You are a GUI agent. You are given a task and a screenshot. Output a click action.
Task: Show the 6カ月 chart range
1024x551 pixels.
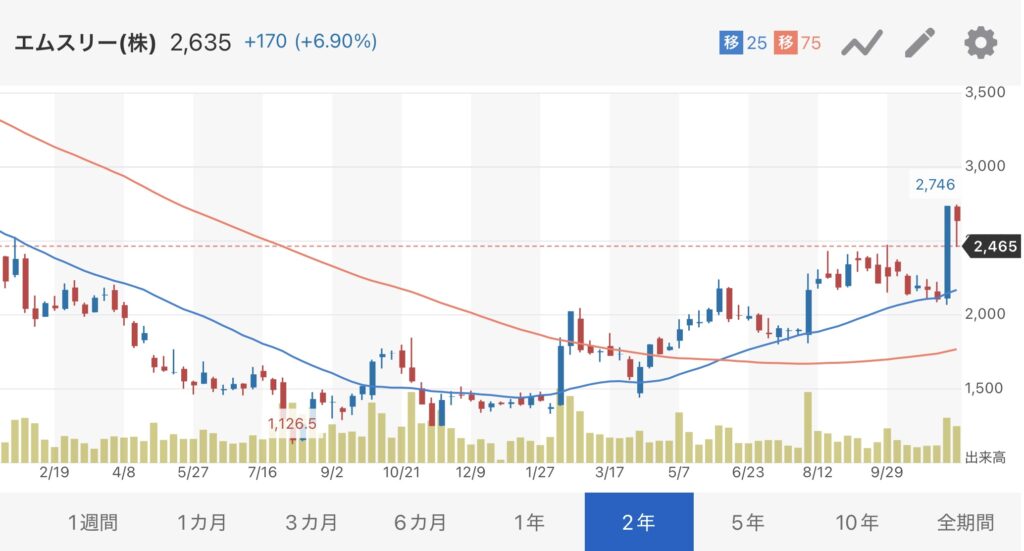420,522
